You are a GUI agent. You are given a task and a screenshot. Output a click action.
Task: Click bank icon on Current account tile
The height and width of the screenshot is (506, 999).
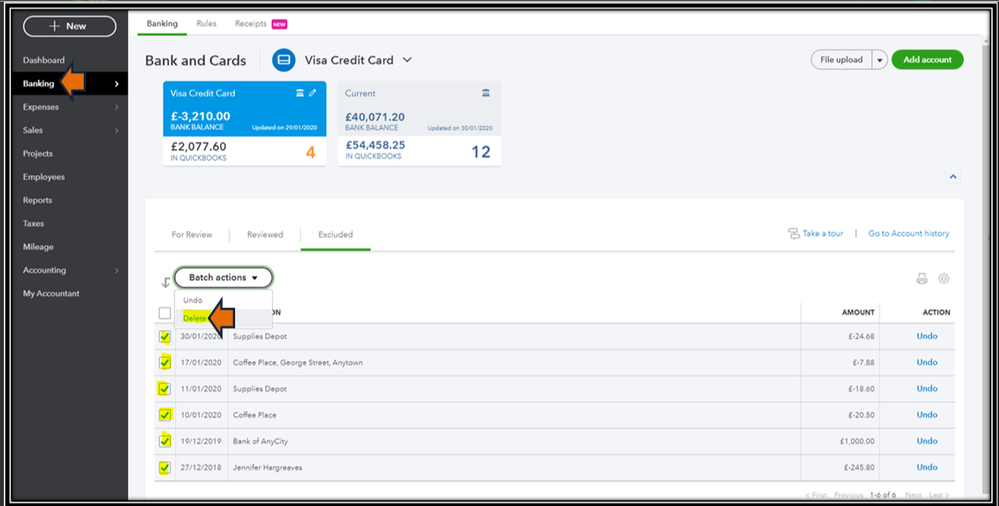pyautogui.click(x=485, y=93)
